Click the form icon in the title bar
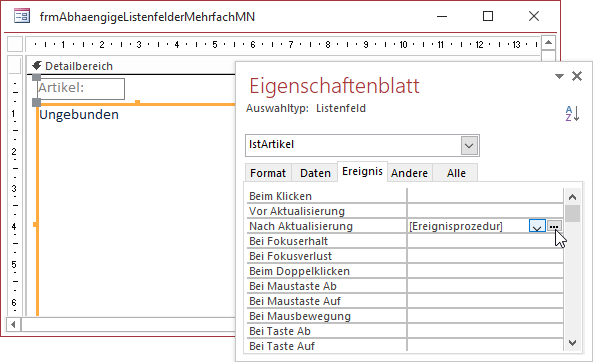The height and width of the screenshot is (362, 593). tap(22, 16)
